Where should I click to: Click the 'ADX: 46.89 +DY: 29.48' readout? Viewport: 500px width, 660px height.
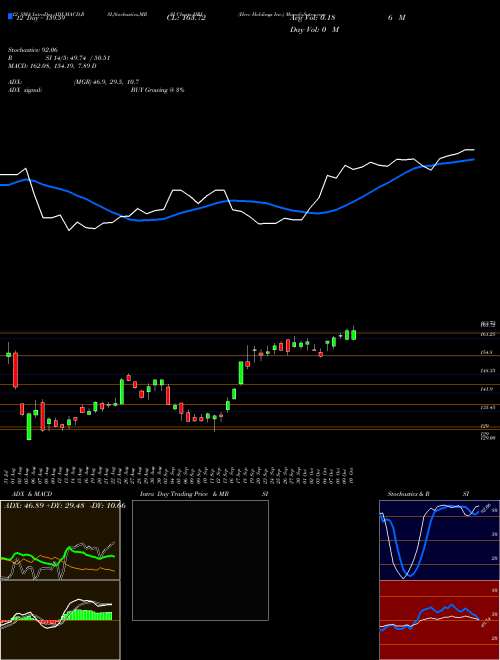pyautogui.click(x=46, y=505)
